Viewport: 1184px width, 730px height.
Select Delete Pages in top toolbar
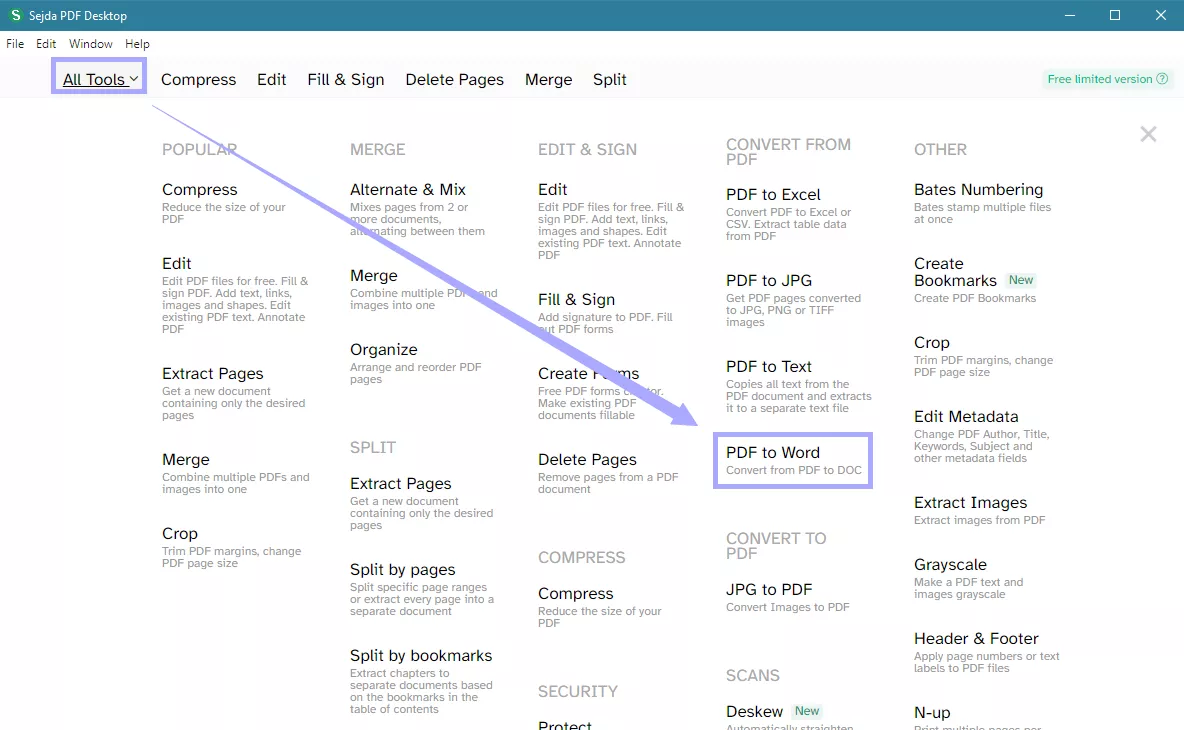click(455, 79)
